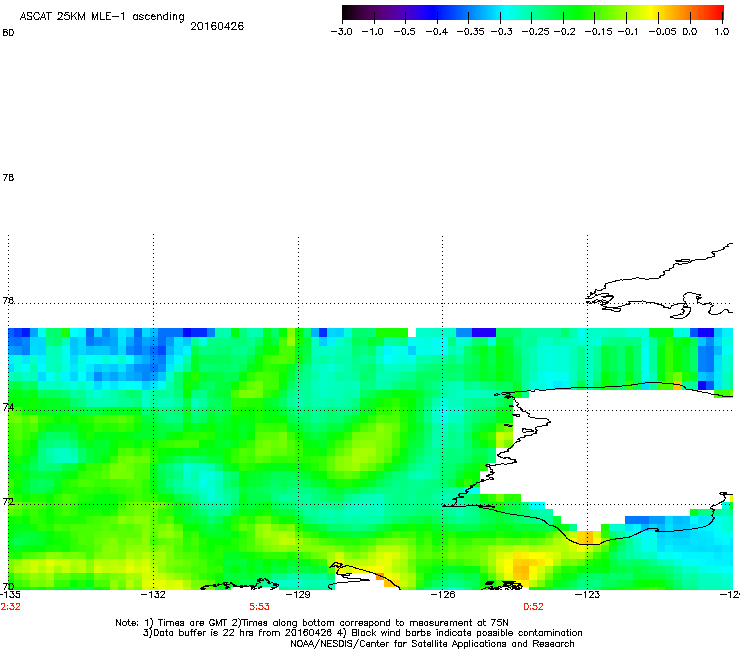The height and width of the screenshot is (650, 740).
Task: Click the NOAA/NESDIS credit line
Action: coord(432,644)
